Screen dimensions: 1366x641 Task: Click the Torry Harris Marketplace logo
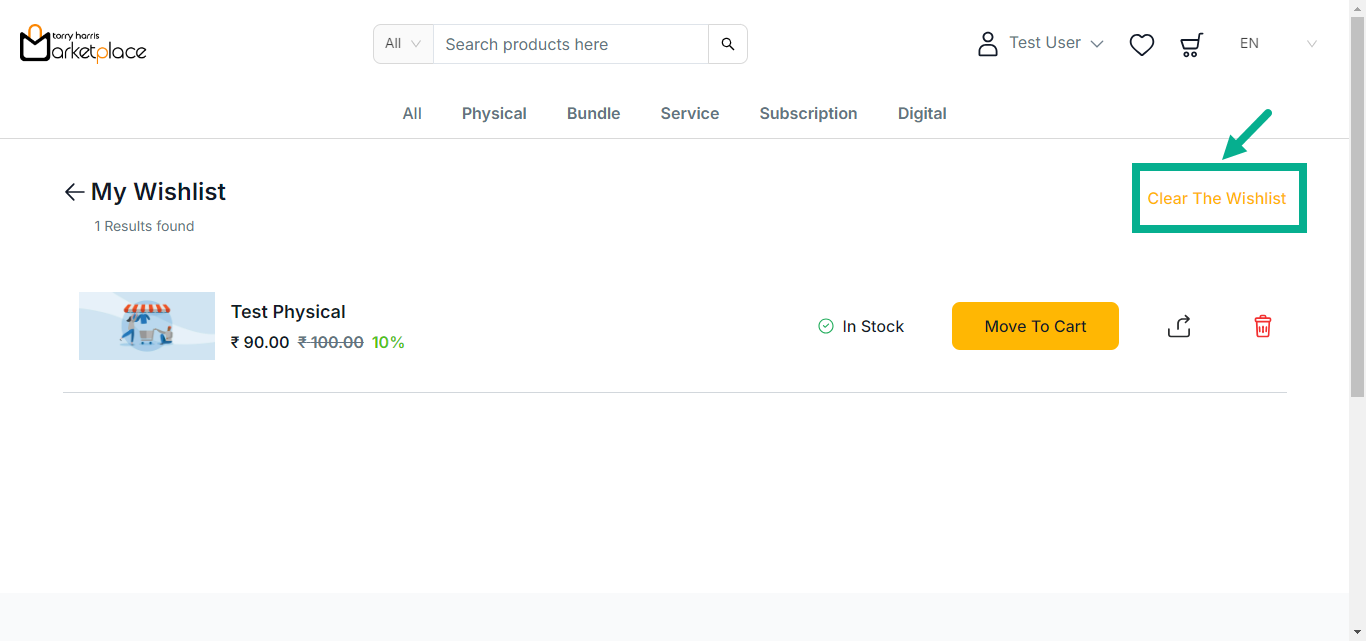(83, 44)
